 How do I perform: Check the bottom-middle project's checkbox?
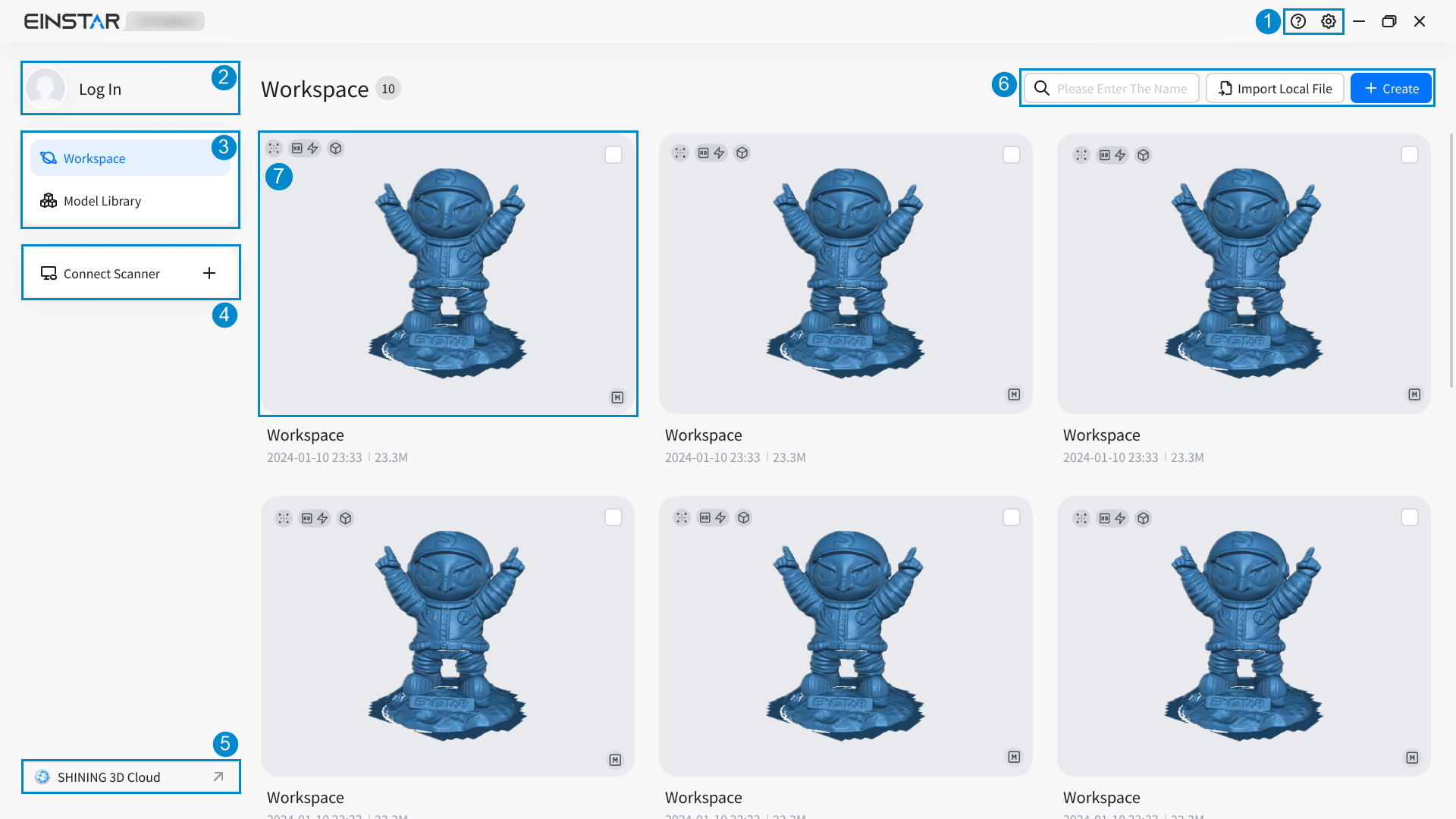[x=1012, y=517]
